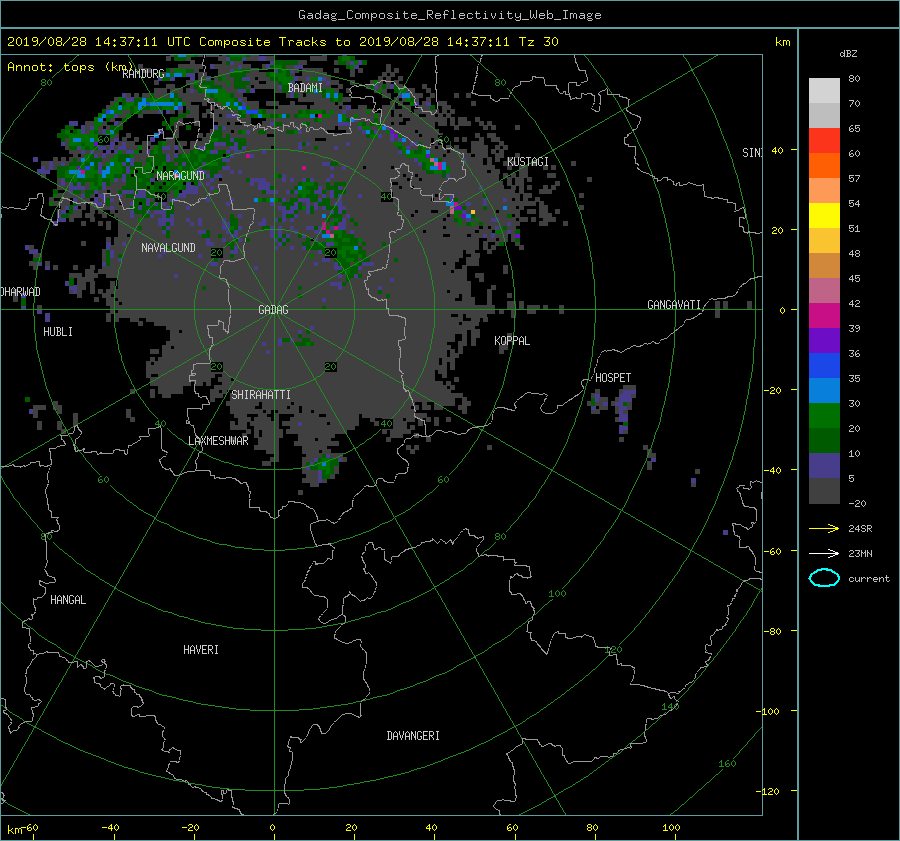Click the BADAMI town label
Viewport: 900px width, 841px height.
(x=305, y=88)
